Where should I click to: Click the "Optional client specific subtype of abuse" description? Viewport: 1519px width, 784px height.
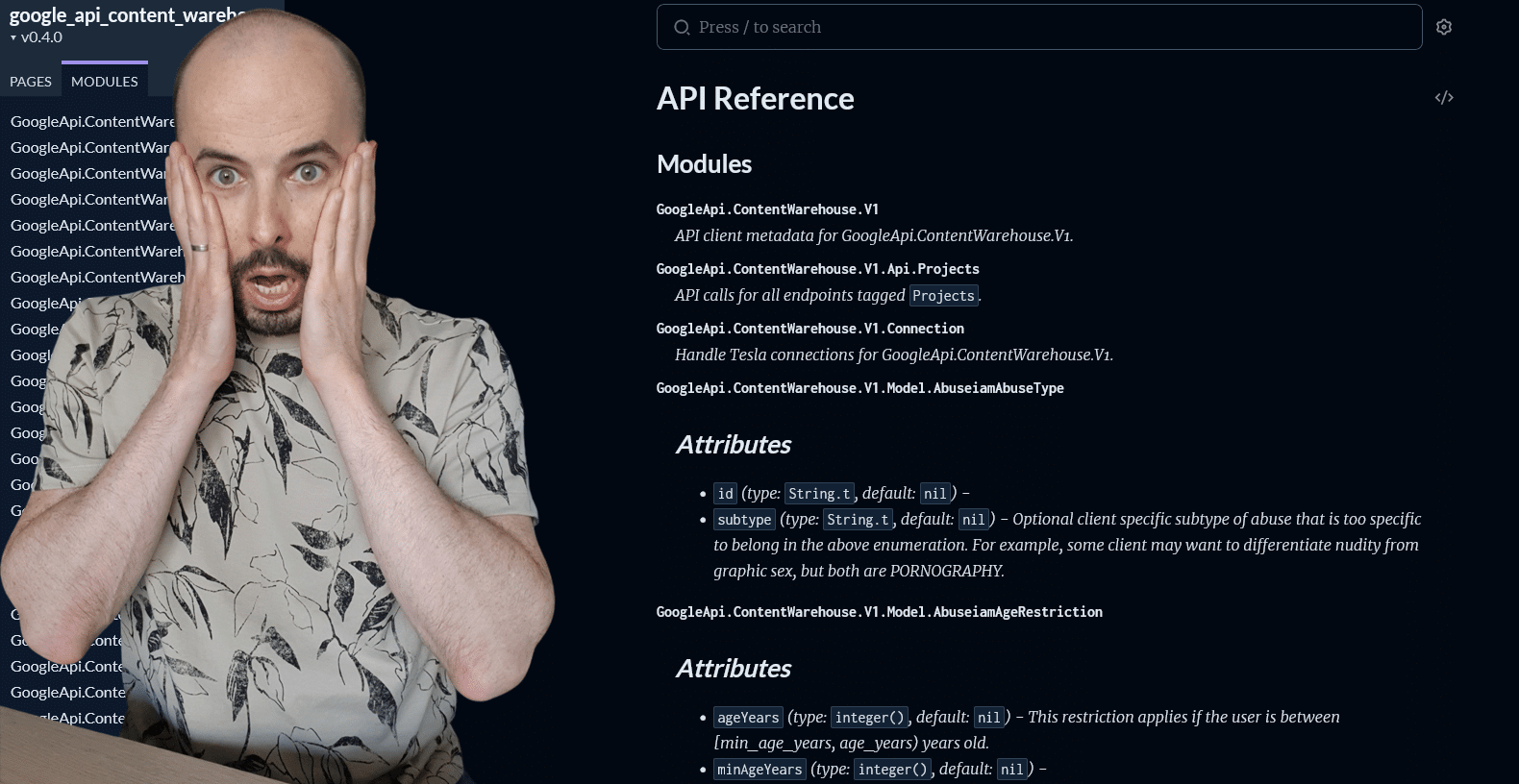[x=1067, y=545]
